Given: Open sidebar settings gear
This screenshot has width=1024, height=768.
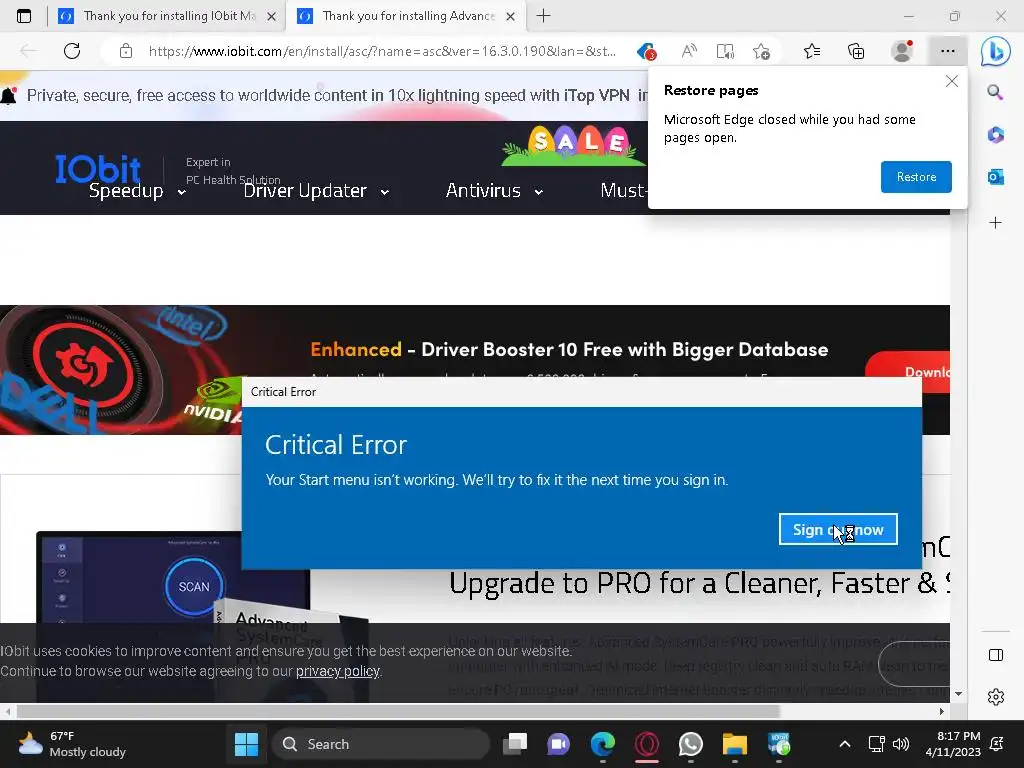Looking at the screenshot, I should (x=995, y=697).
